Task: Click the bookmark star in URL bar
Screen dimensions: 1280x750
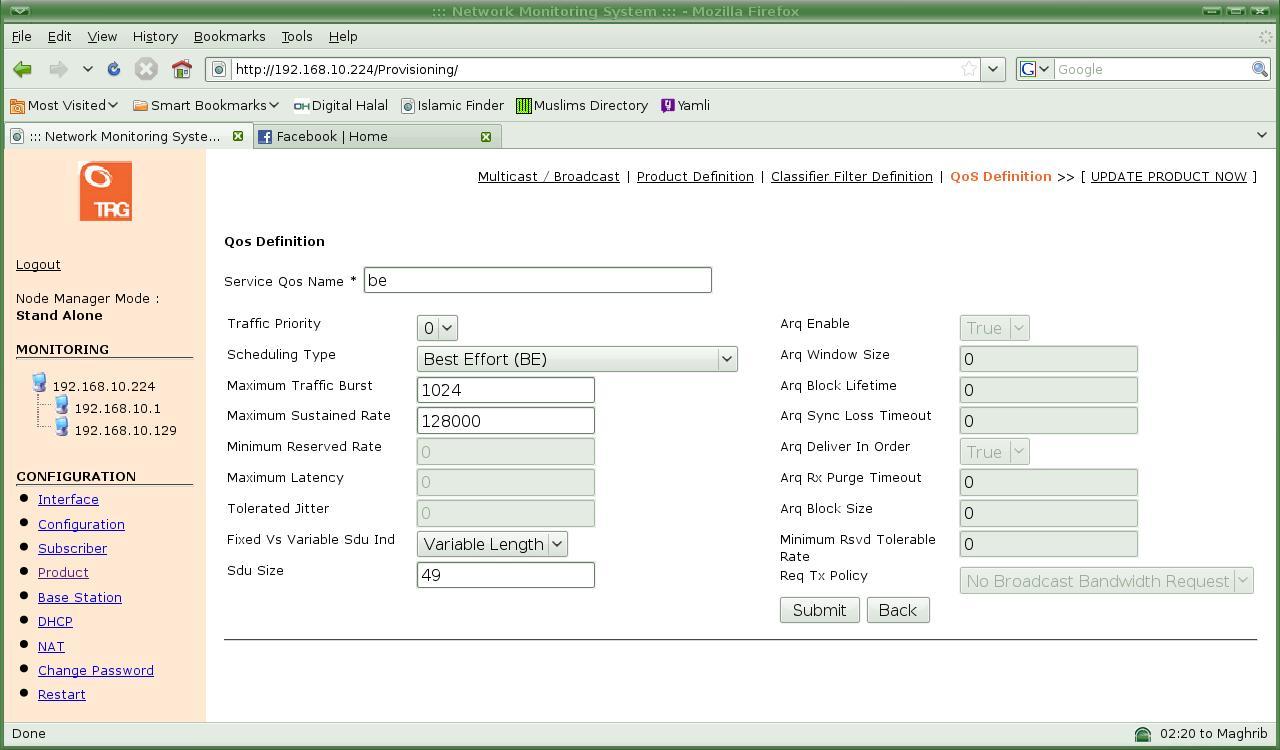Action: pos(968,69)
